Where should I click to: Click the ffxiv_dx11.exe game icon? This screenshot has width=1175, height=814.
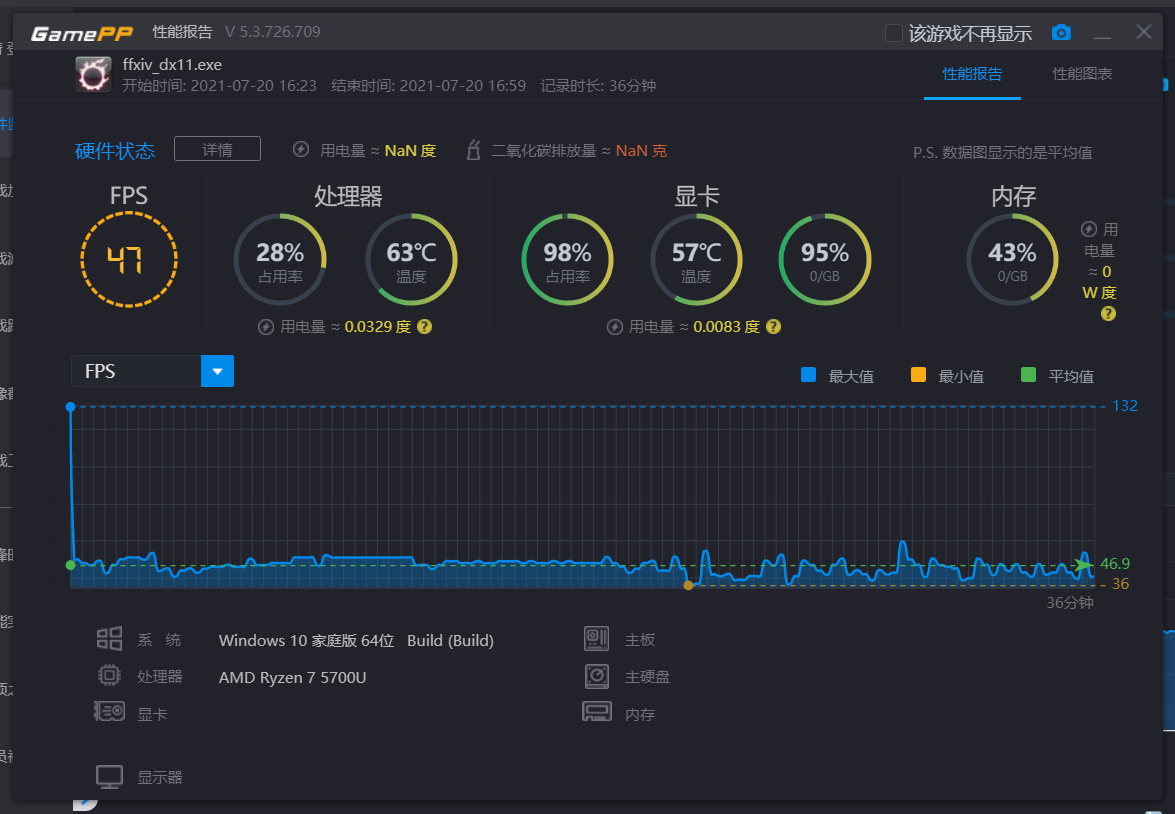[94, 74]
